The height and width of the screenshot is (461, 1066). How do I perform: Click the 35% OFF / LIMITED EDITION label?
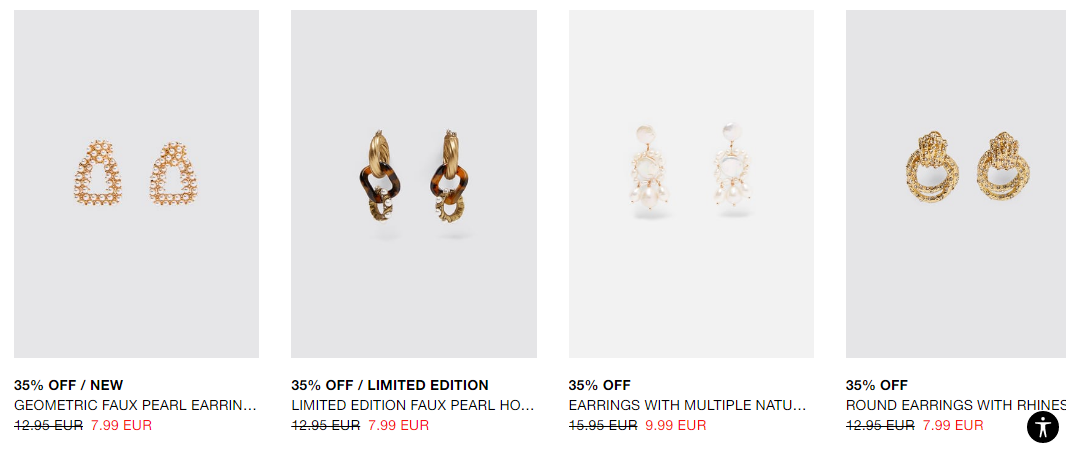pos(390,385)
